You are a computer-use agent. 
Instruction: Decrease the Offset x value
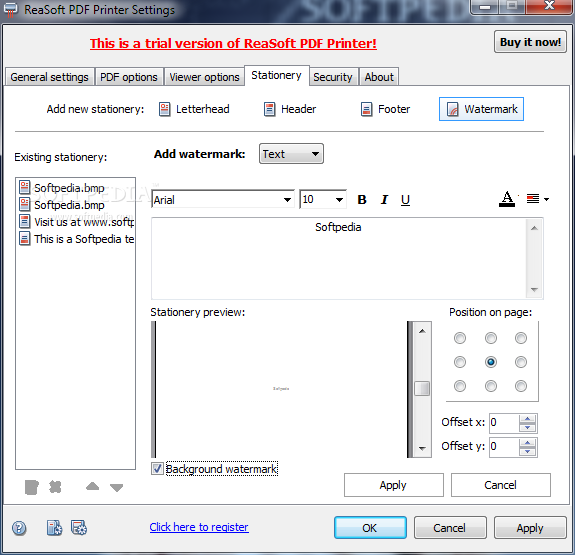click(x=527, y=427)
